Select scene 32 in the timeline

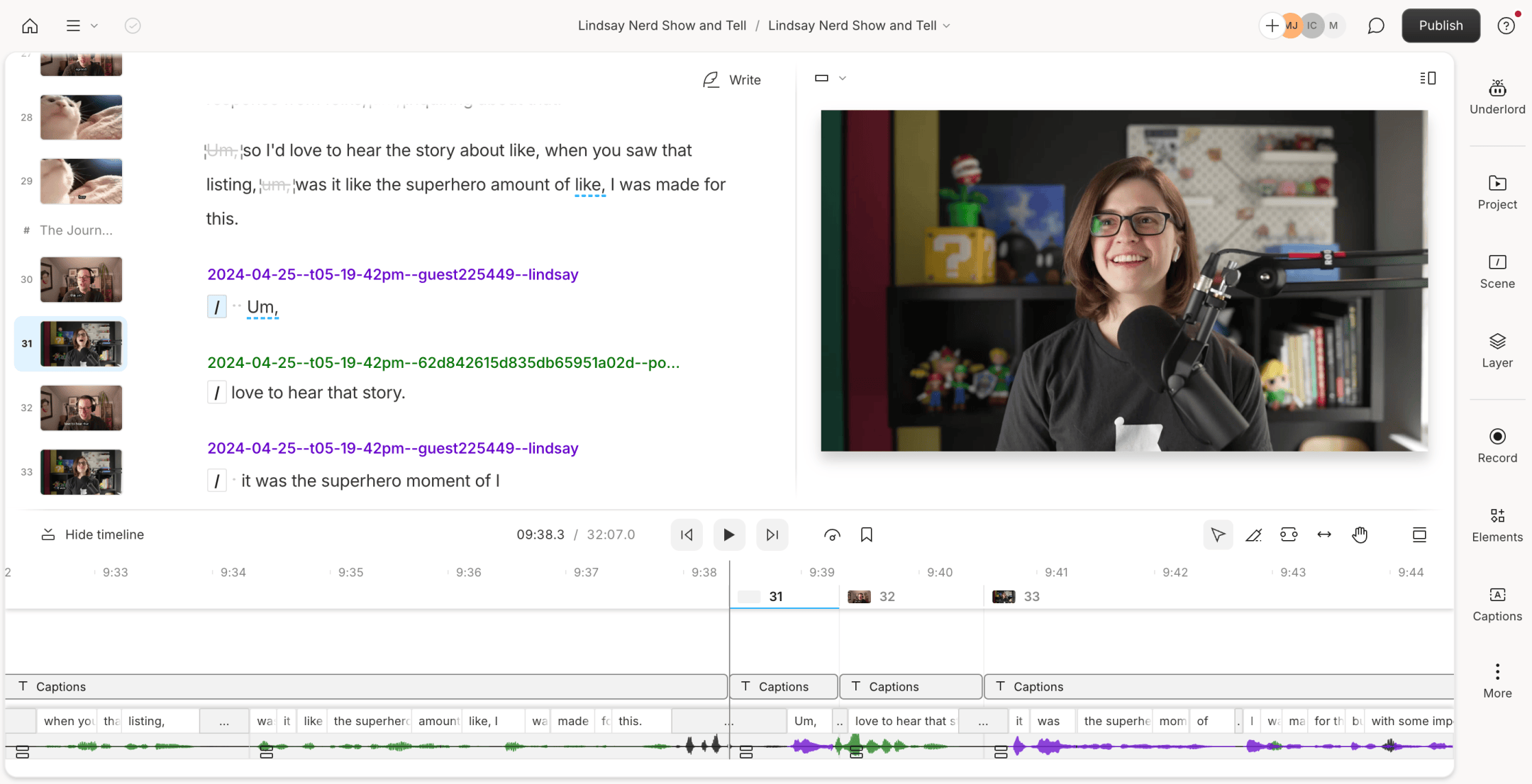pos(911,597)
